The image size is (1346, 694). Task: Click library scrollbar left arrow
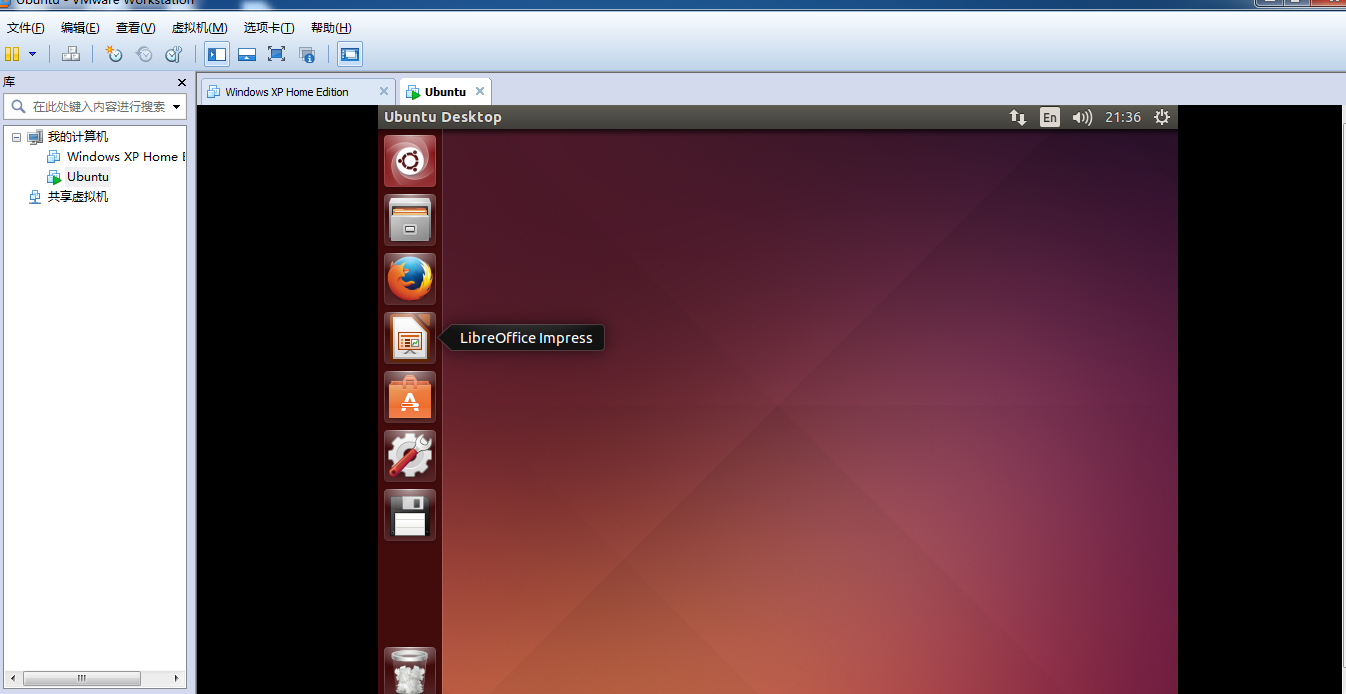(11, 678)
